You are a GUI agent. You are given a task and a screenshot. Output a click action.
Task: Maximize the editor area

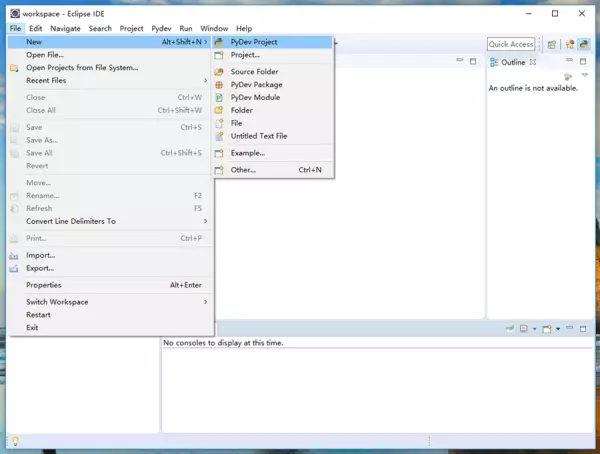[x=473, y=61]
